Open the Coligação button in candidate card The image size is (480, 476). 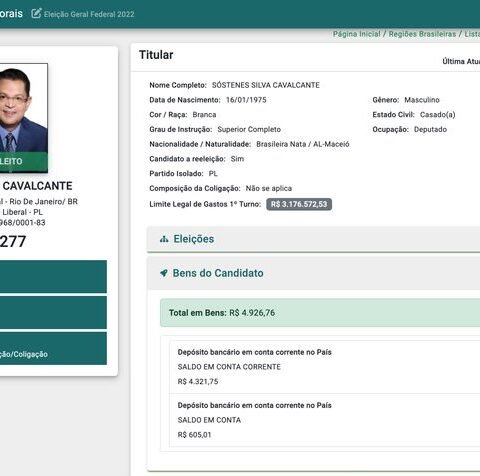click(53, 348)
